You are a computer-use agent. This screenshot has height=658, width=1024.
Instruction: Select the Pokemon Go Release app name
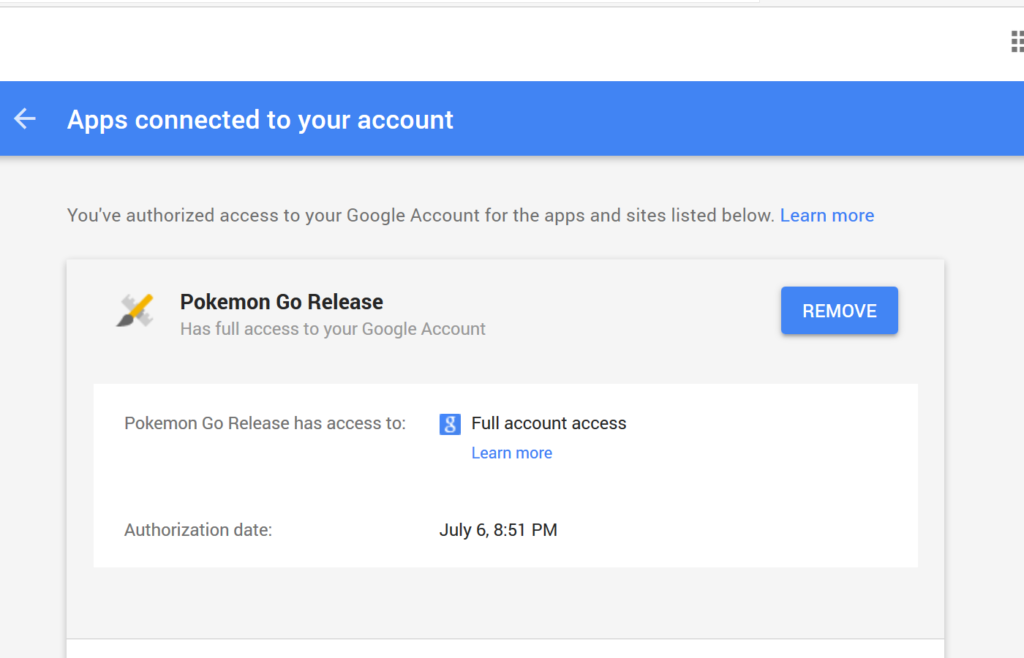[x=282, y=301]
